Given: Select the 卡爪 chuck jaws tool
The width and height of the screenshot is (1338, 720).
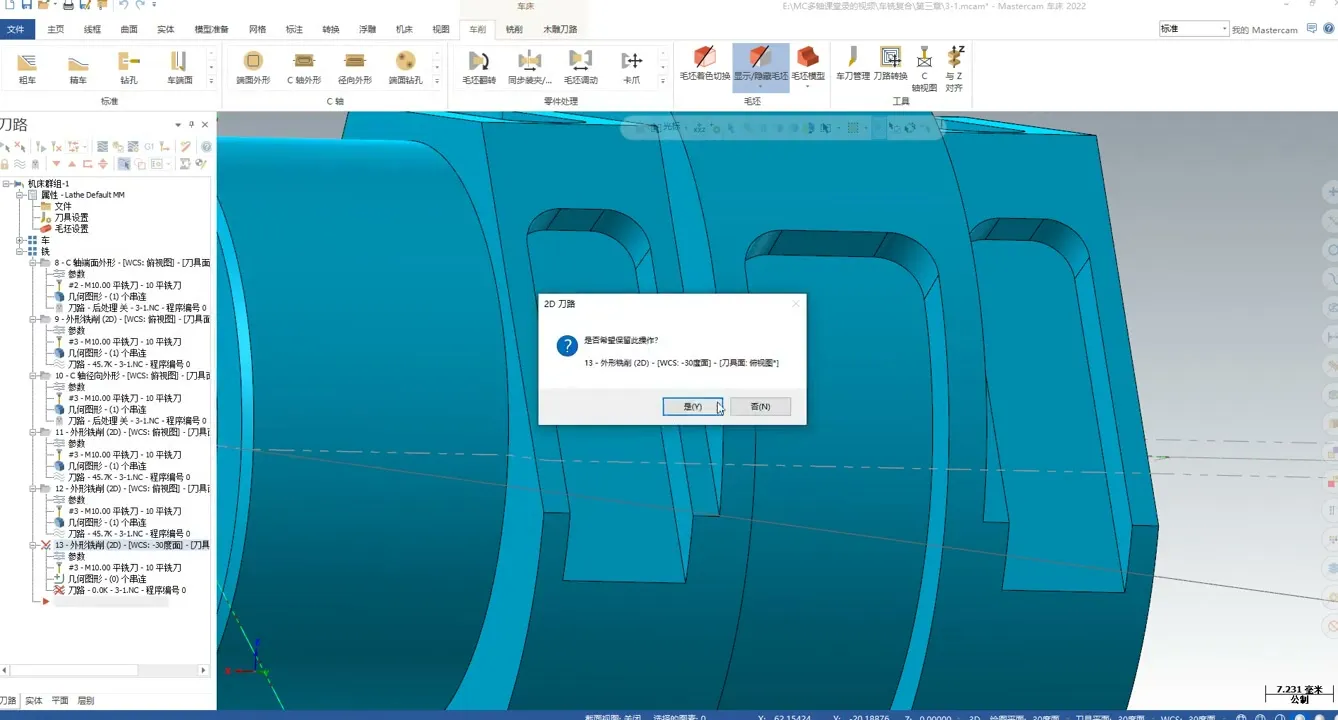Looking at the screenshot, I should 631,67.
